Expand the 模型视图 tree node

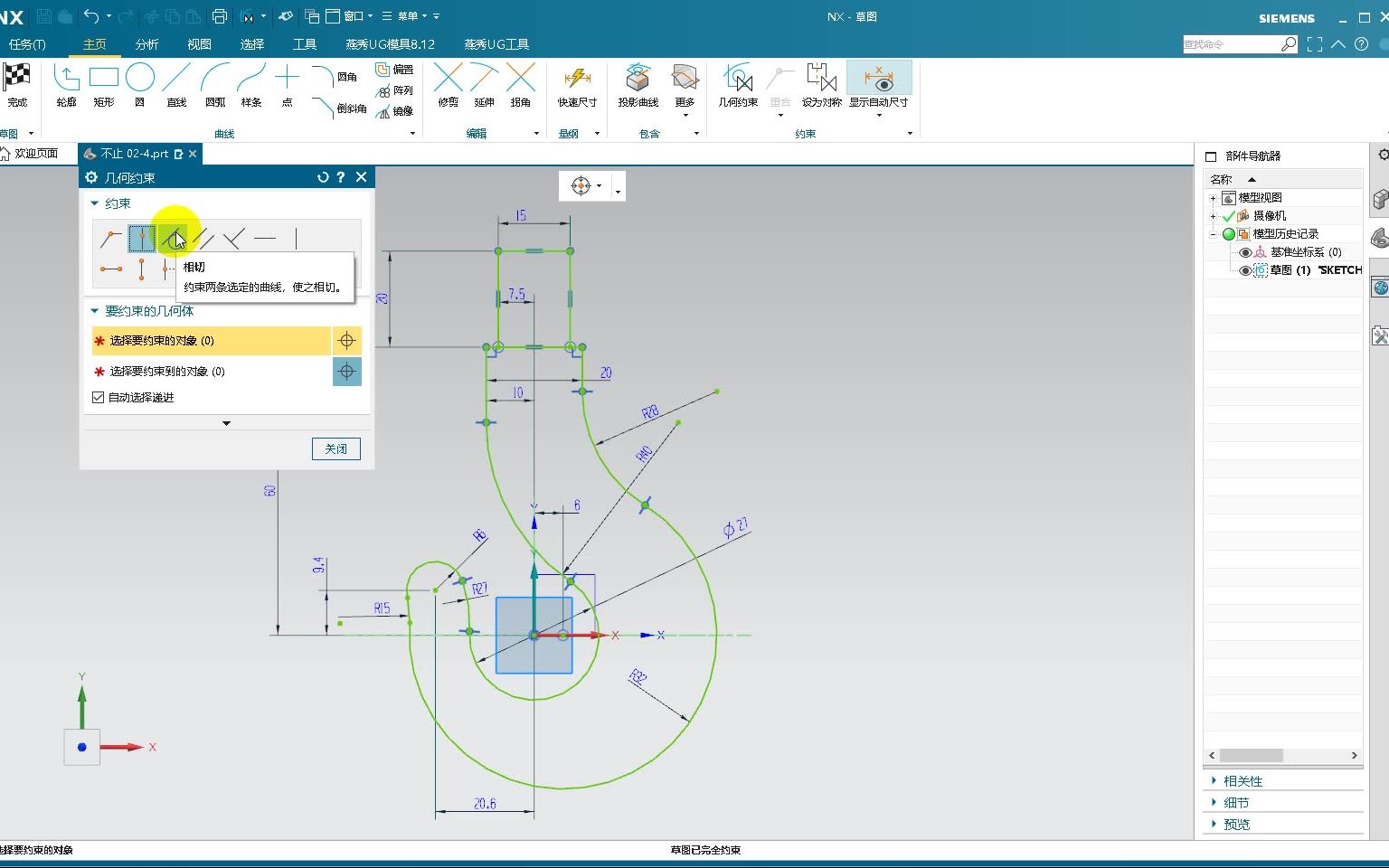click(x=1214, y=198)
